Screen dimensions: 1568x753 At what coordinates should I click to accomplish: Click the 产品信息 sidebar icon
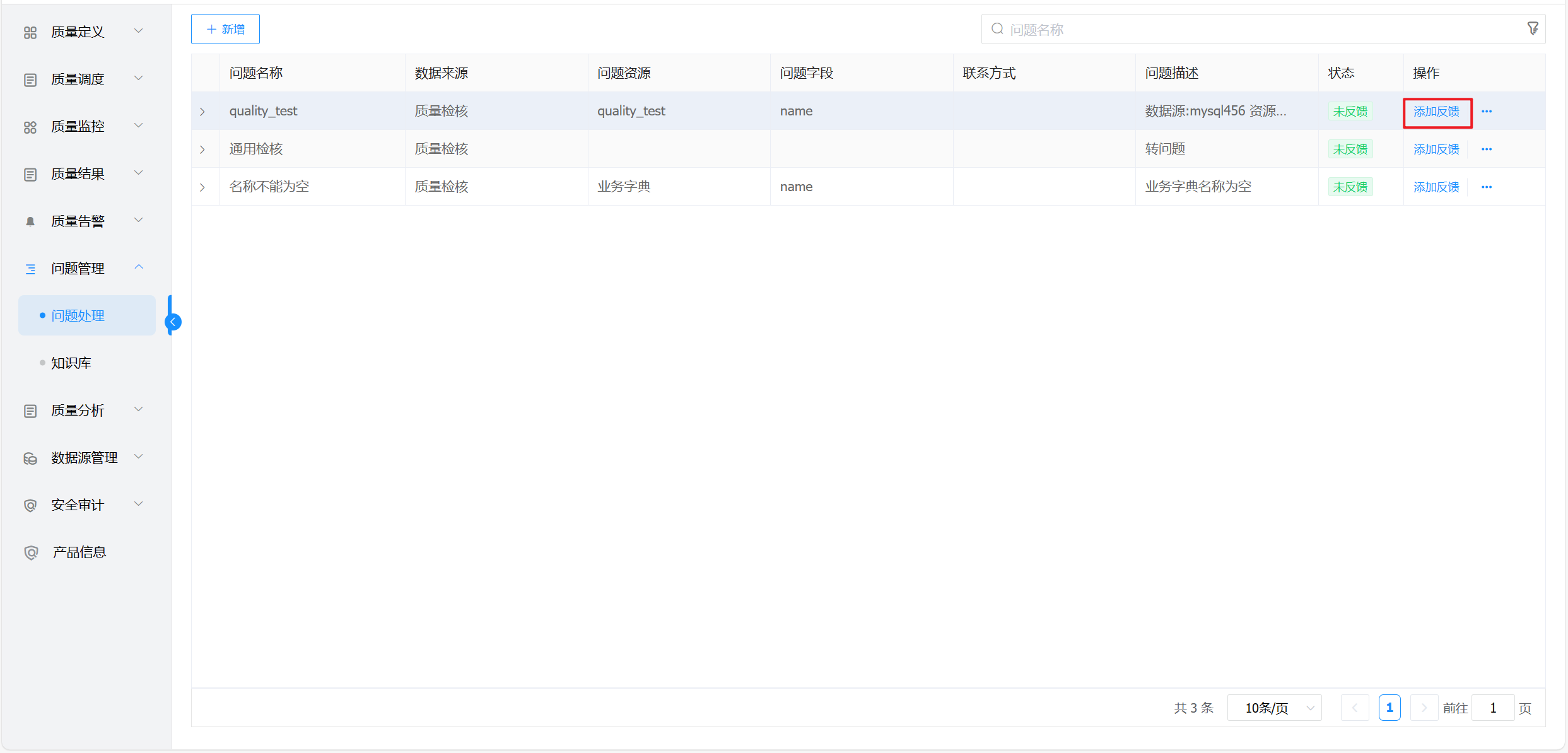pos(31,552)
